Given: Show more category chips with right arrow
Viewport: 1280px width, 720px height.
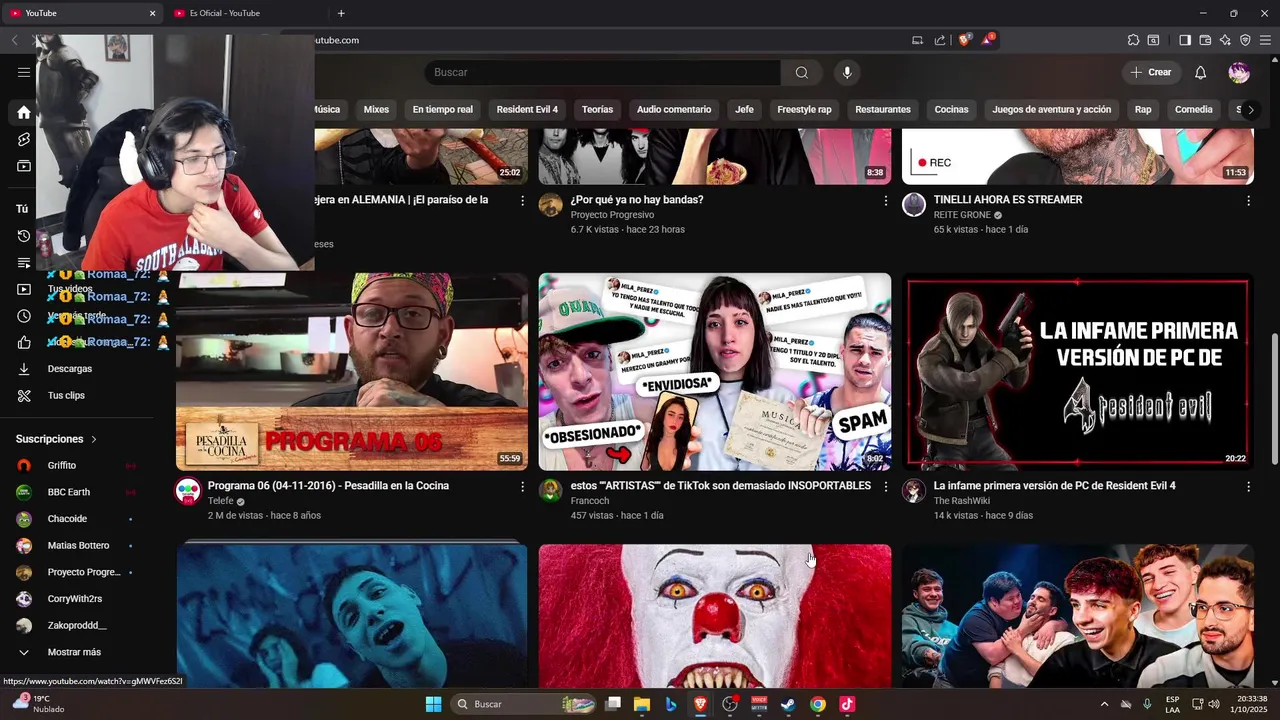Looking at the screenshot, I should pyautogui.click(x=1250, y=110).
